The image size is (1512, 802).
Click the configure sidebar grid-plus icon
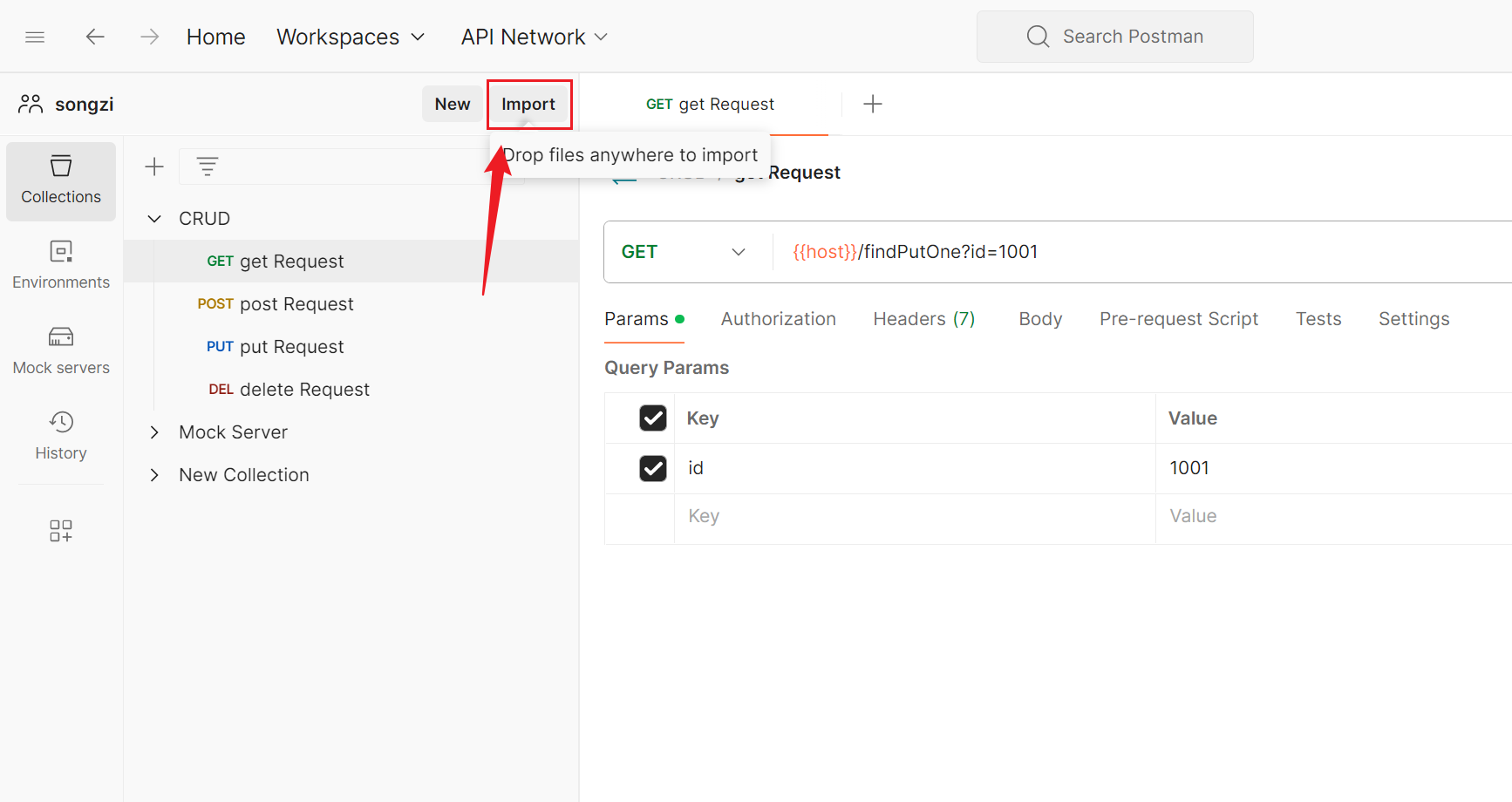(x=61, y=531)
